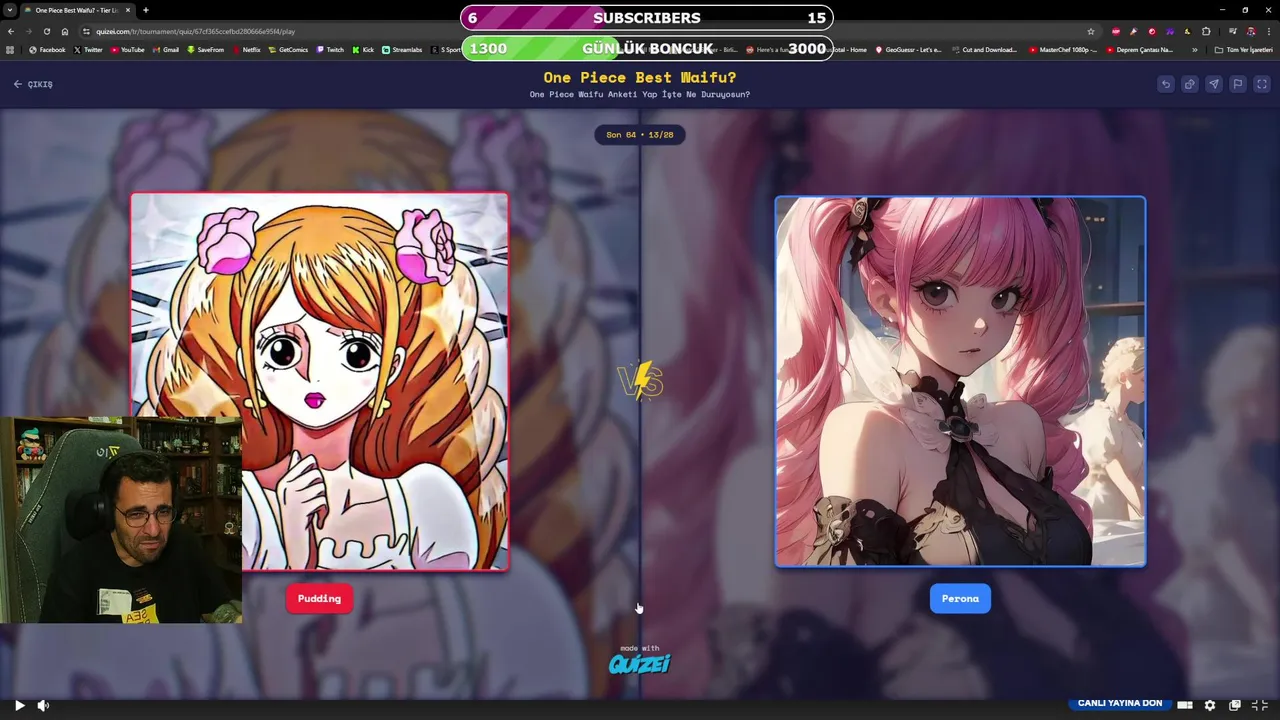Open the Kick bookmark

(x=363, y=49)
